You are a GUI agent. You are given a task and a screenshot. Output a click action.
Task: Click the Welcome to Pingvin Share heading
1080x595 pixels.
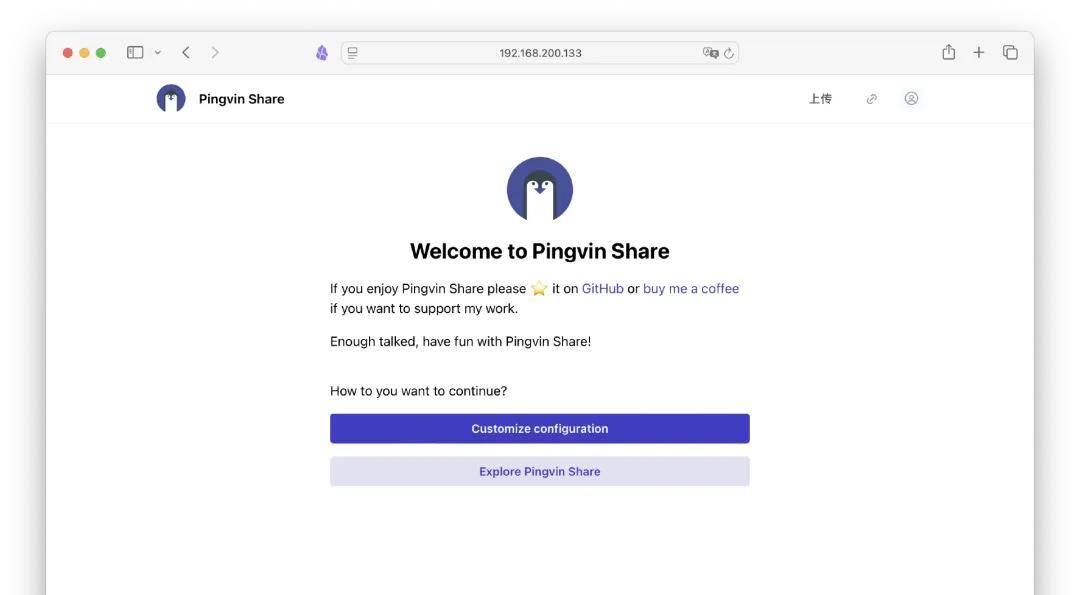tap(539, 251)
